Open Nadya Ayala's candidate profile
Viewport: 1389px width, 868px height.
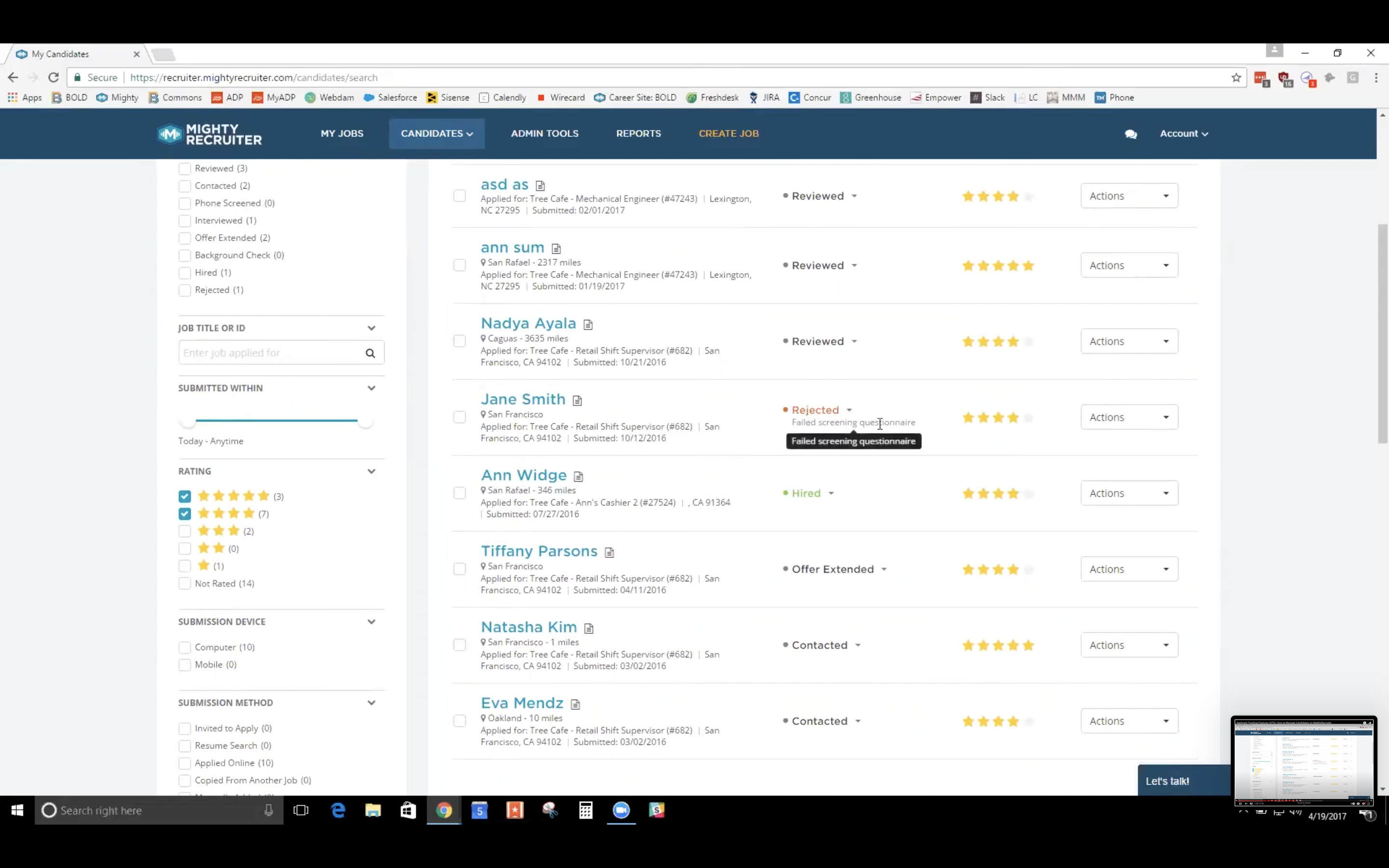tap(529, 323)
